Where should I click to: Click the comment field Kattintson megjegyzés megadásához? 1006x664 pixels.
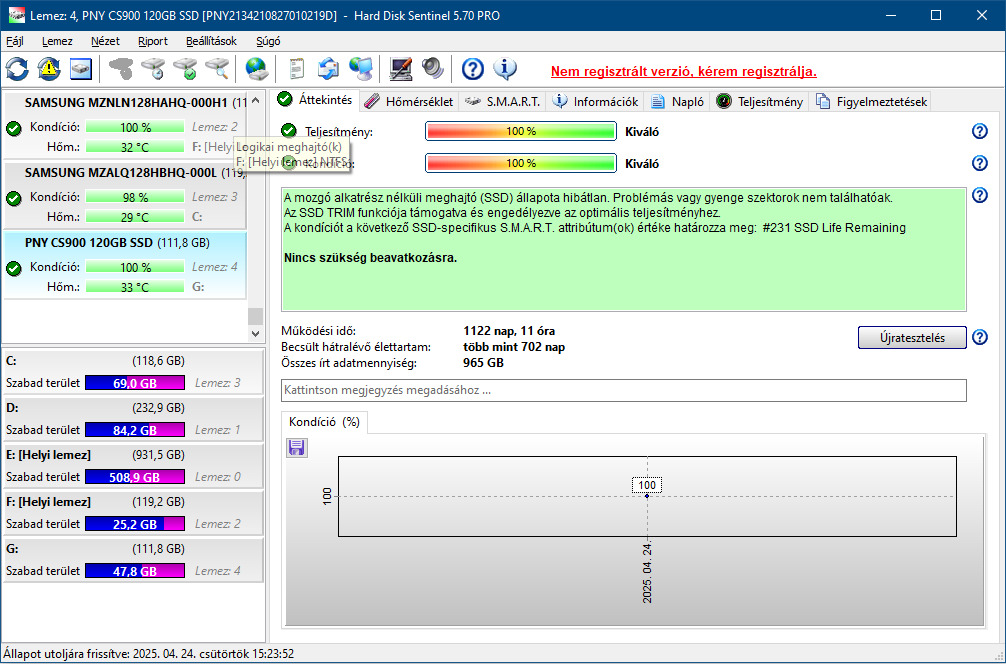(624, 390)
